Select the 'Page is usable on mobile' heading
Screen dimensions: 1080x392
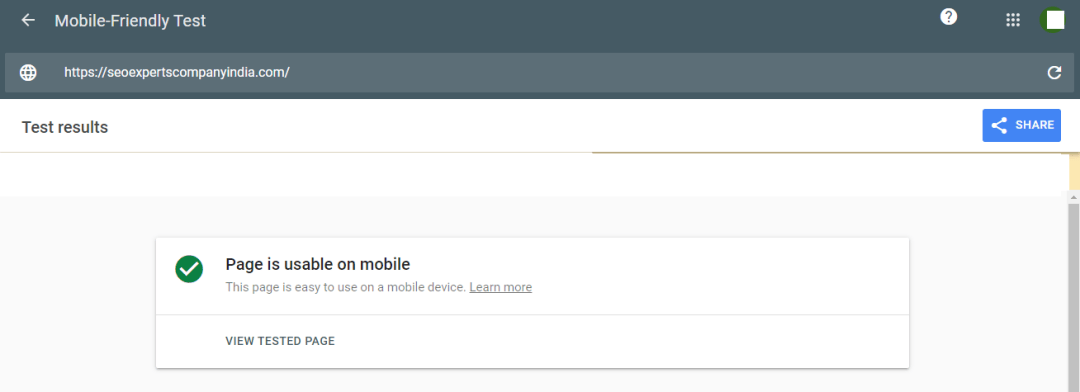(x=318, y=264)
